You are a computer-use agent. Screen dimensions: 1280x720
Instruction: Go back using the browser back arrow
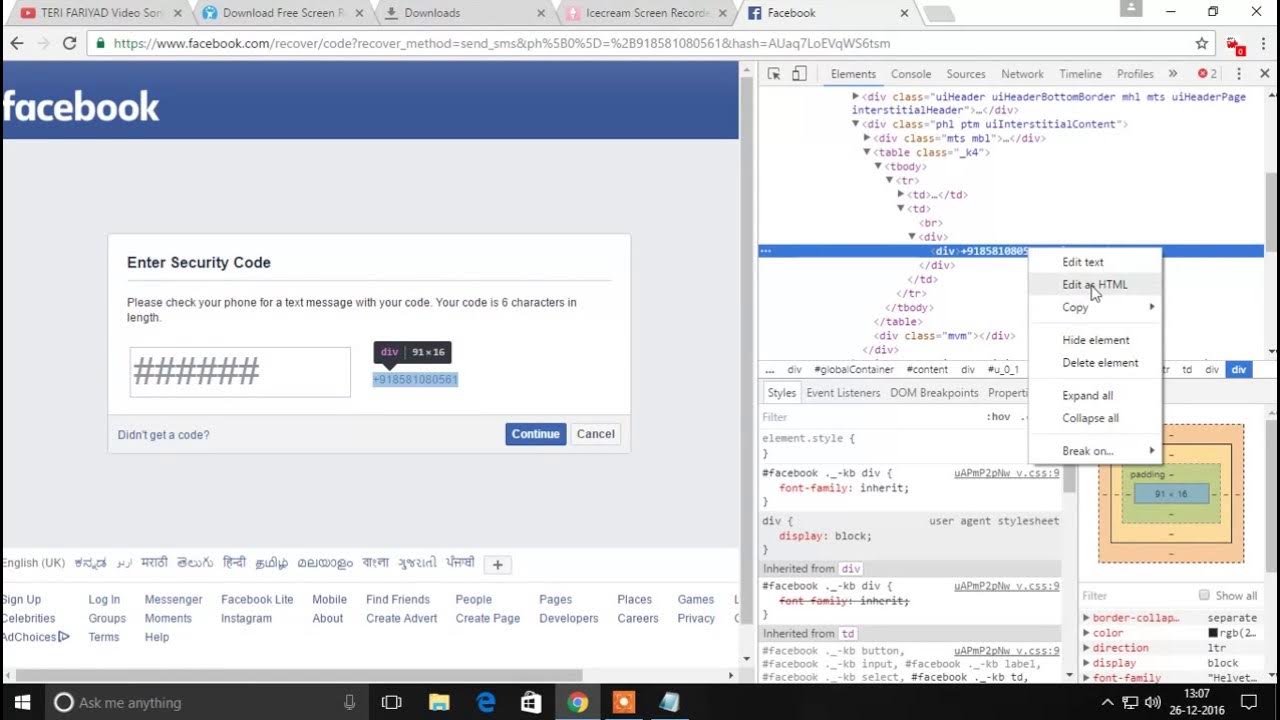[17, 43]
